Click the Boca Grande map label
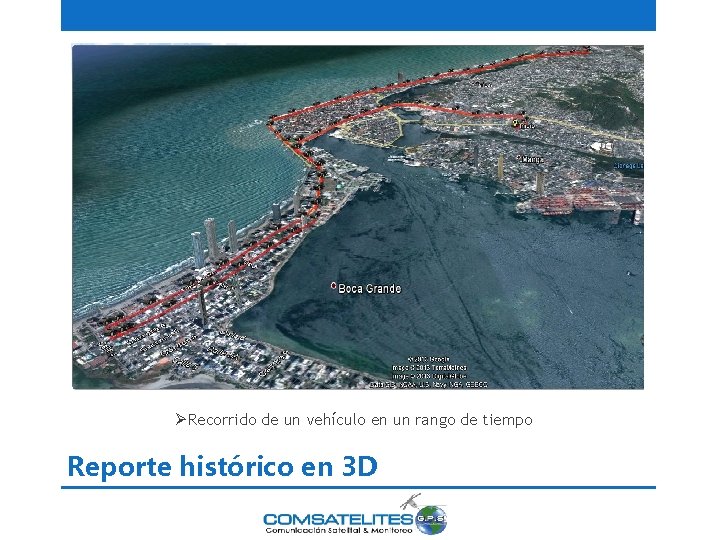Viewport: 720px width, 540px height. tap(369, 288)
